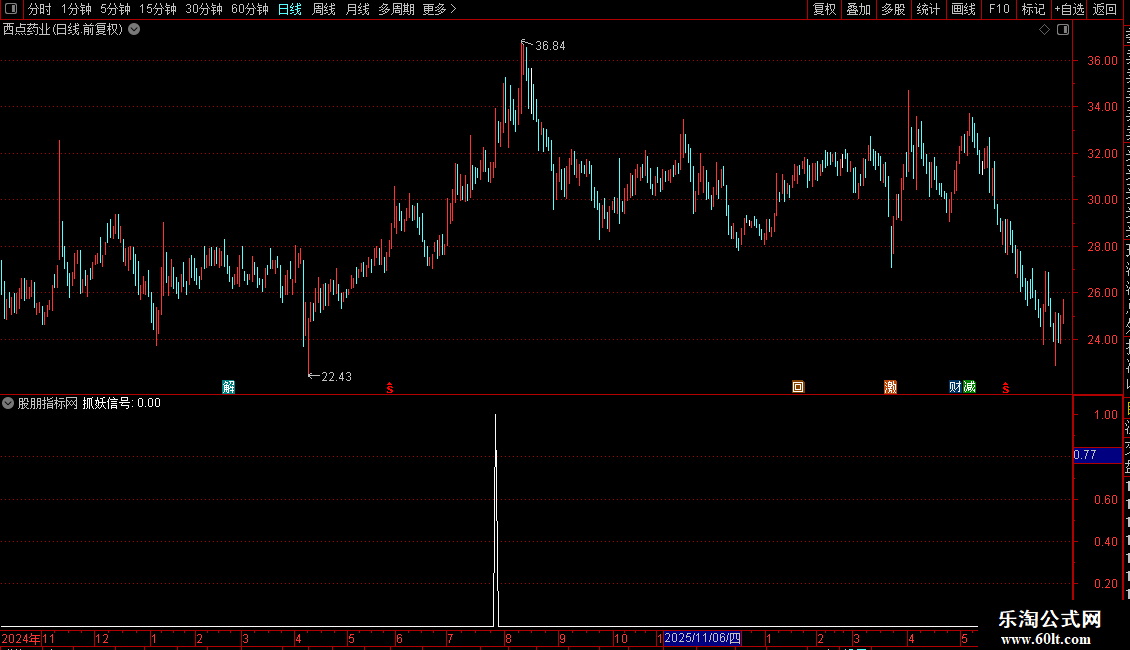Select the 15分钟 period

click(158, 9)
